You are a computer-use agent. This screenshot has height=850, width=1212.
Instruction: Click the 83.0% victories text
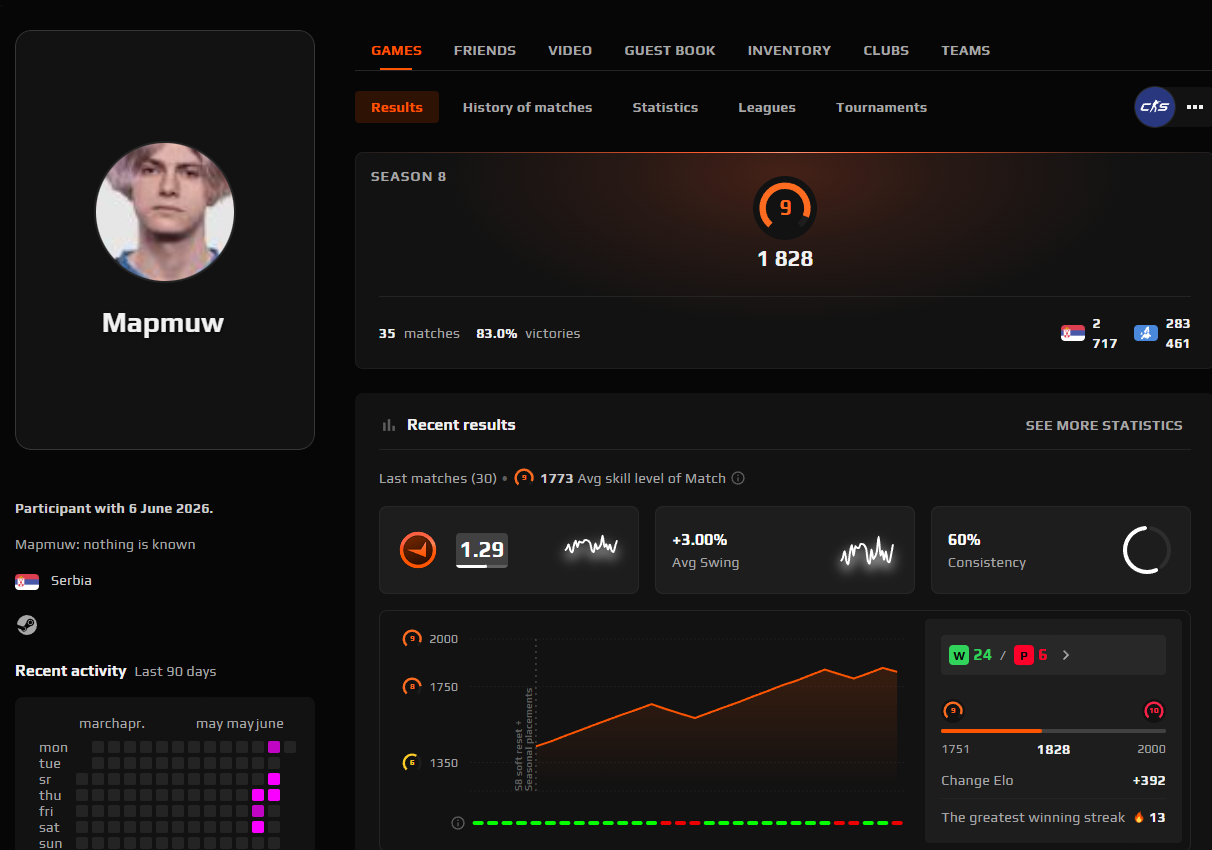528,333
